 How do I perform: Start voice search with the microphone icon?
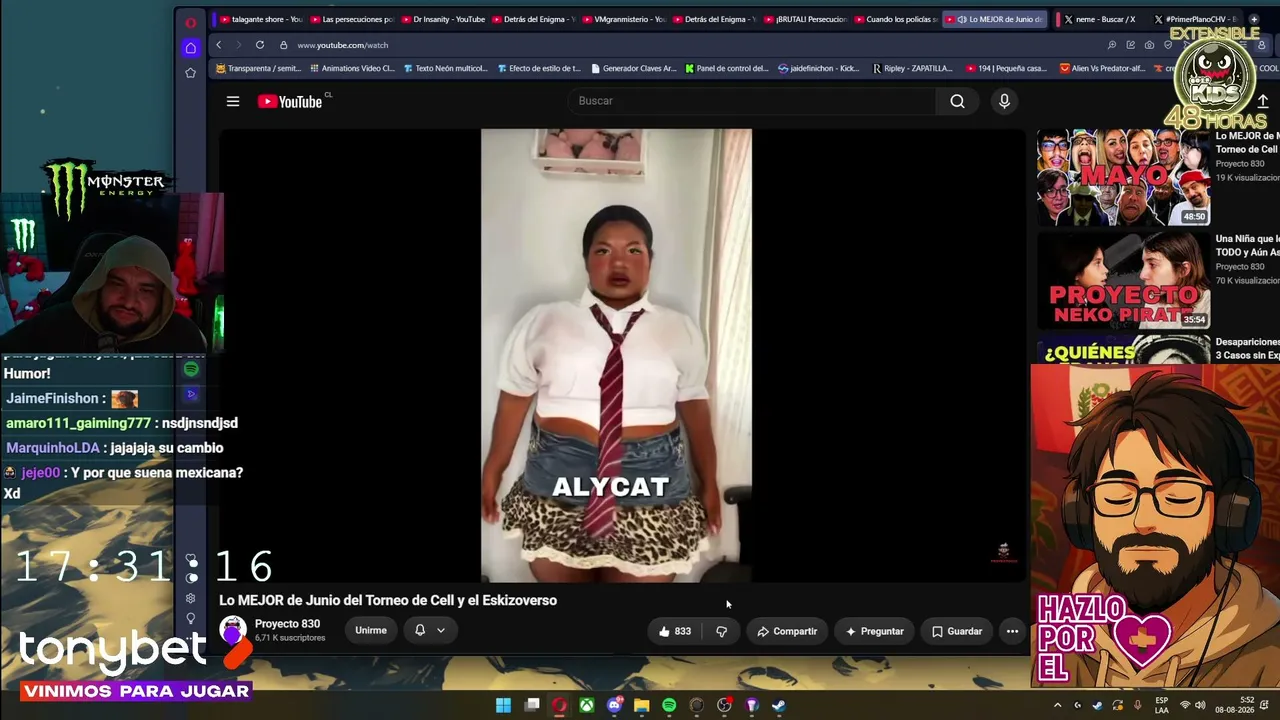click(x=1004, y=101)
